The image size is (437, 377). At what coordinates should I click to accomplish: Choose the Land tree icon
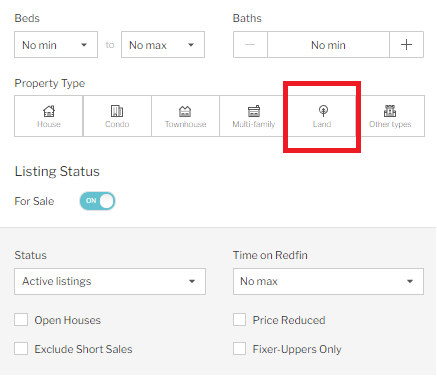point(323,111)
